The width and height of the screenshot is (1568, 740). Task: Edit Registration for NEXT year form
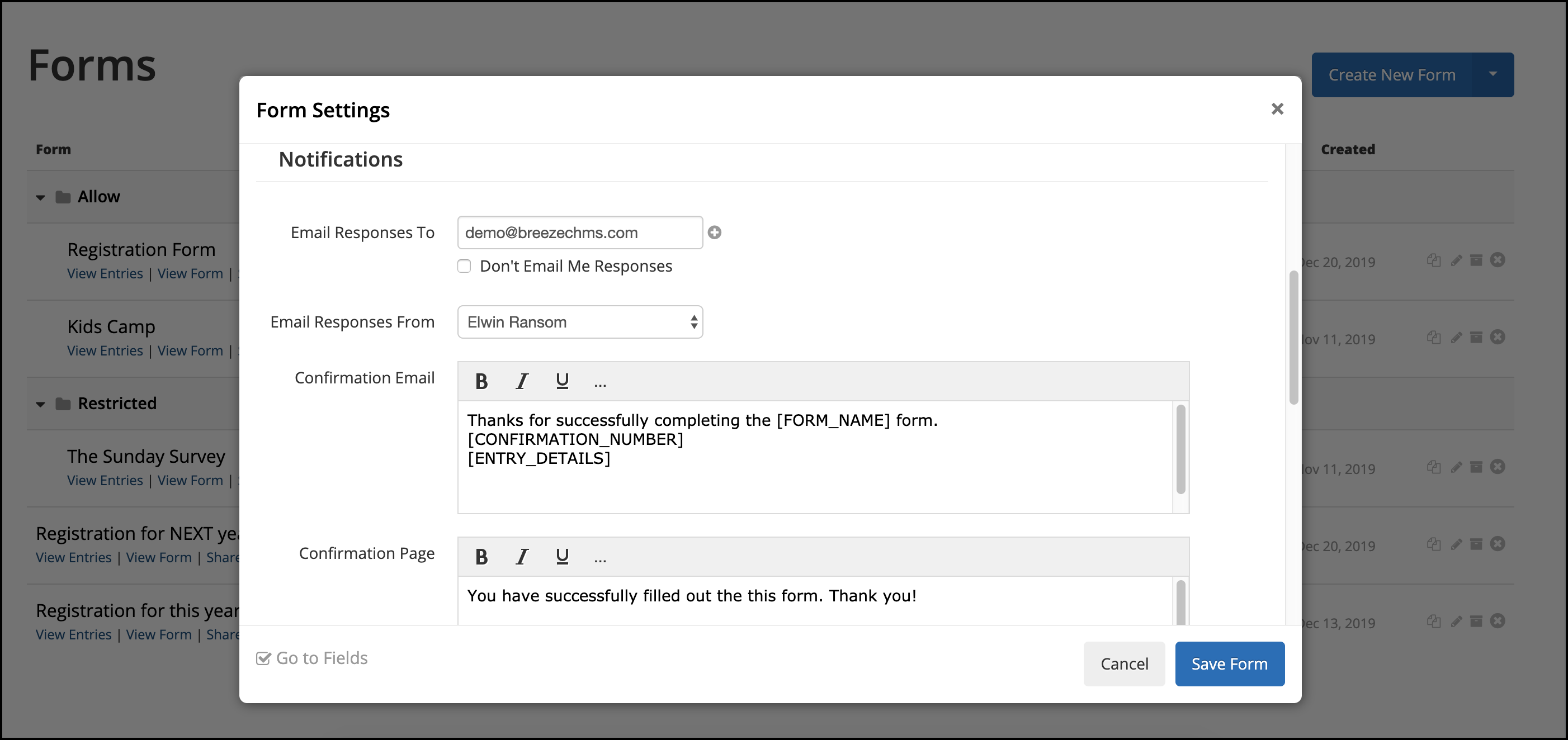pos(1456,544)
